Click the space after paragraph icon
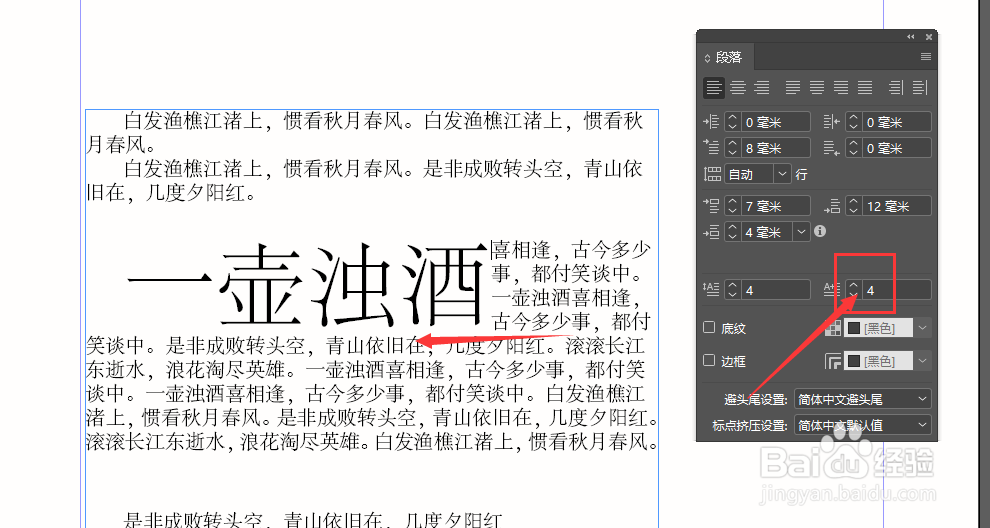This screenshot has height=528, width=990. pos(832,206)
